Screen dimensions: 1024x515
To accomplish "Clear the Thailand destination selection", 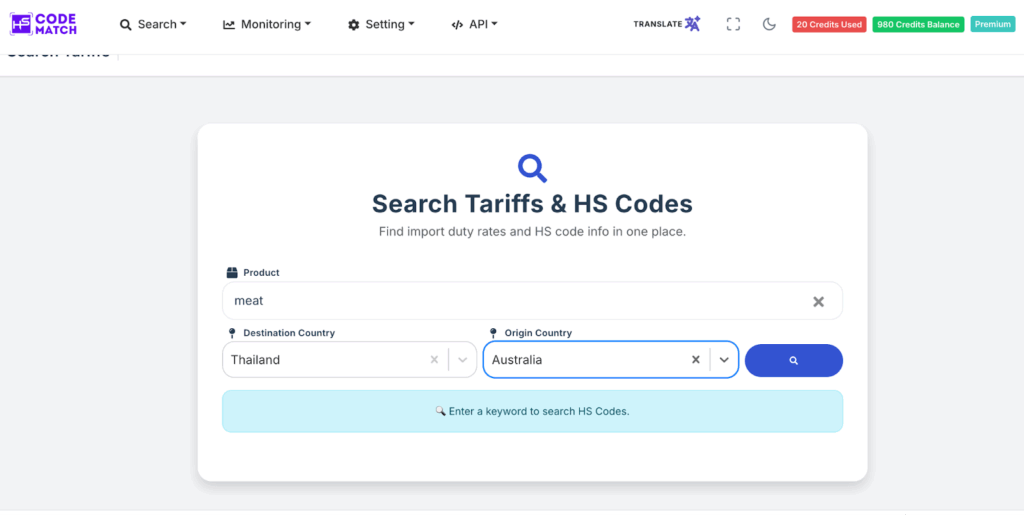I will (x=434, y=360).
